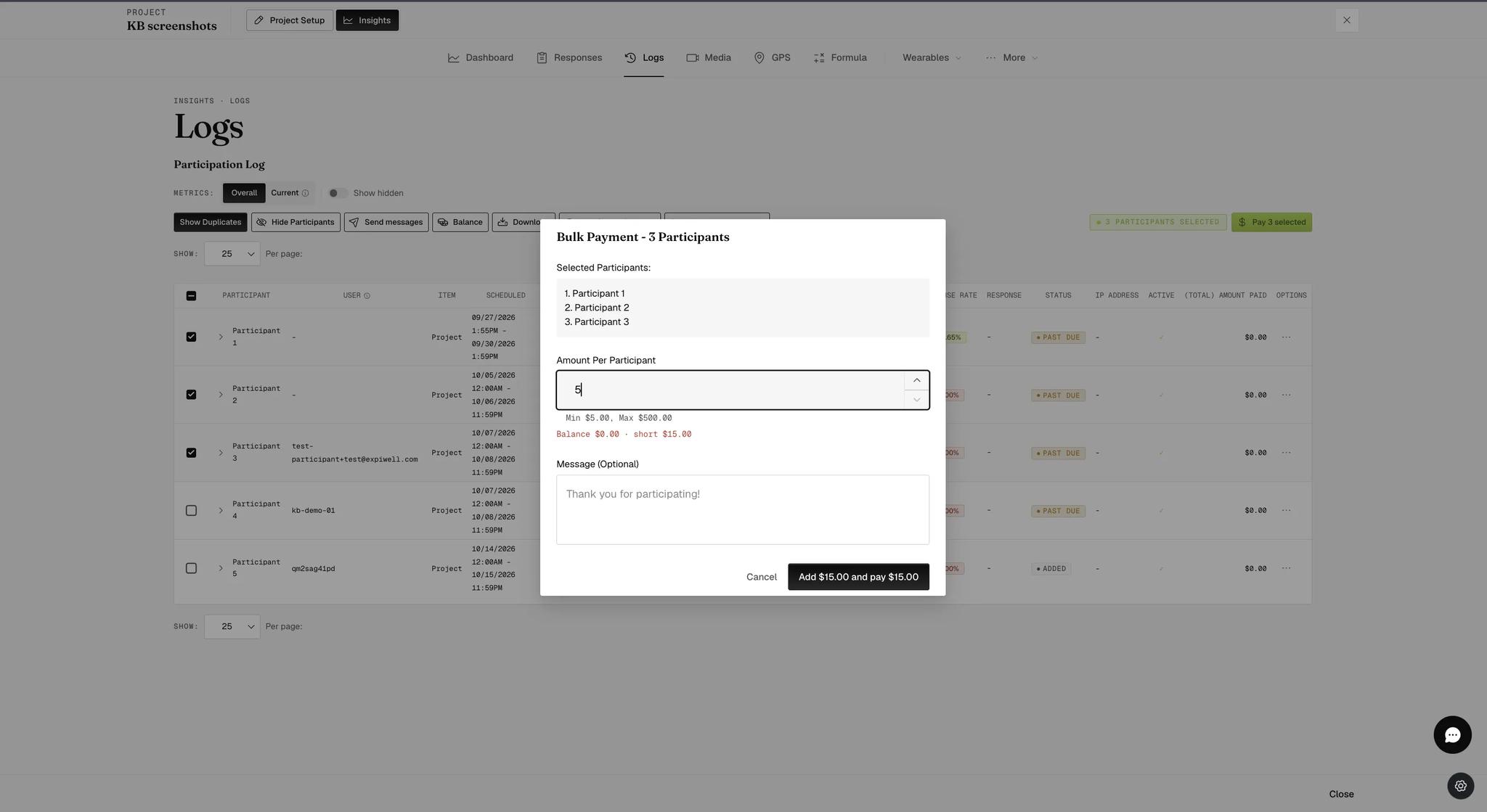Check the Participant 5 checkbox
Viewport: 1487px width, 812px height.
tap(191, 568)
